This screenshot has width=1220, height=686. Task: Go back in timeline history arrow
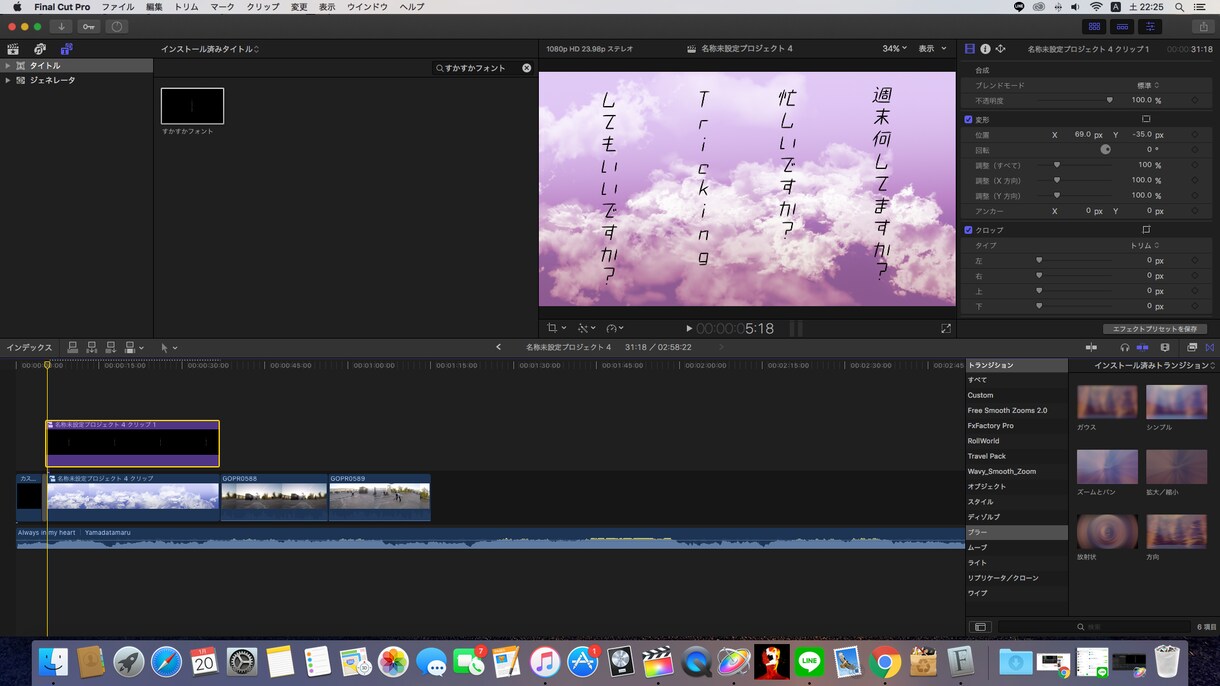click(x=498, y=347)
